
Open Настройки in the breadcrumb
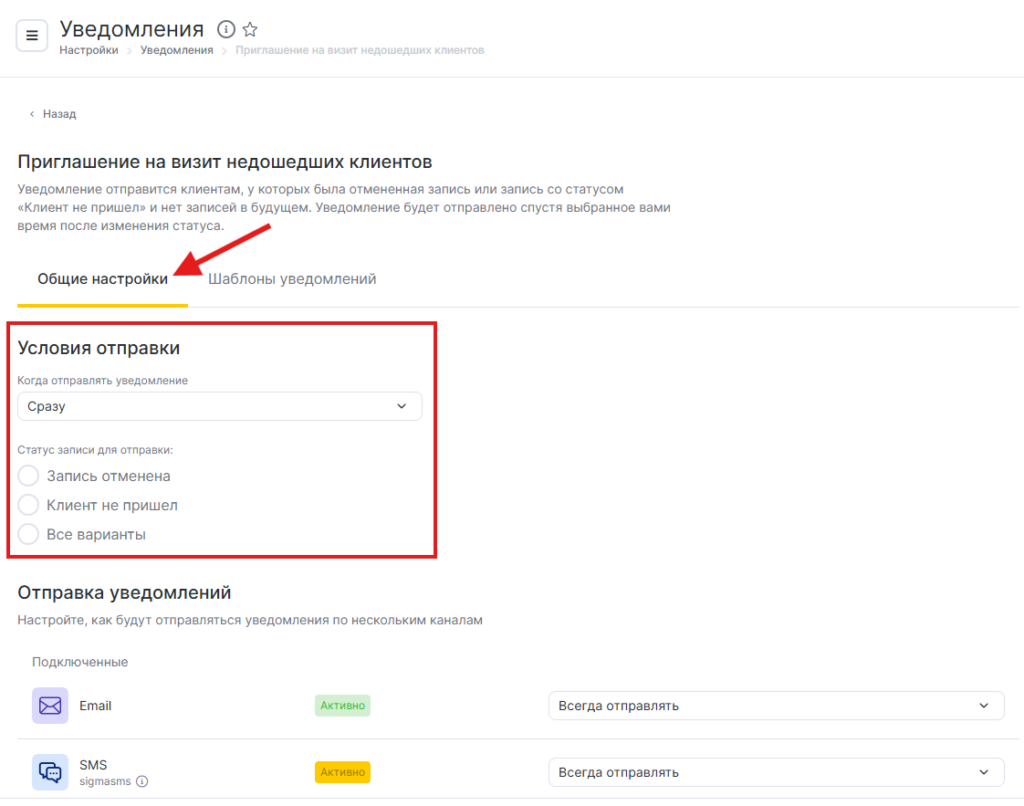pos(89,50)
